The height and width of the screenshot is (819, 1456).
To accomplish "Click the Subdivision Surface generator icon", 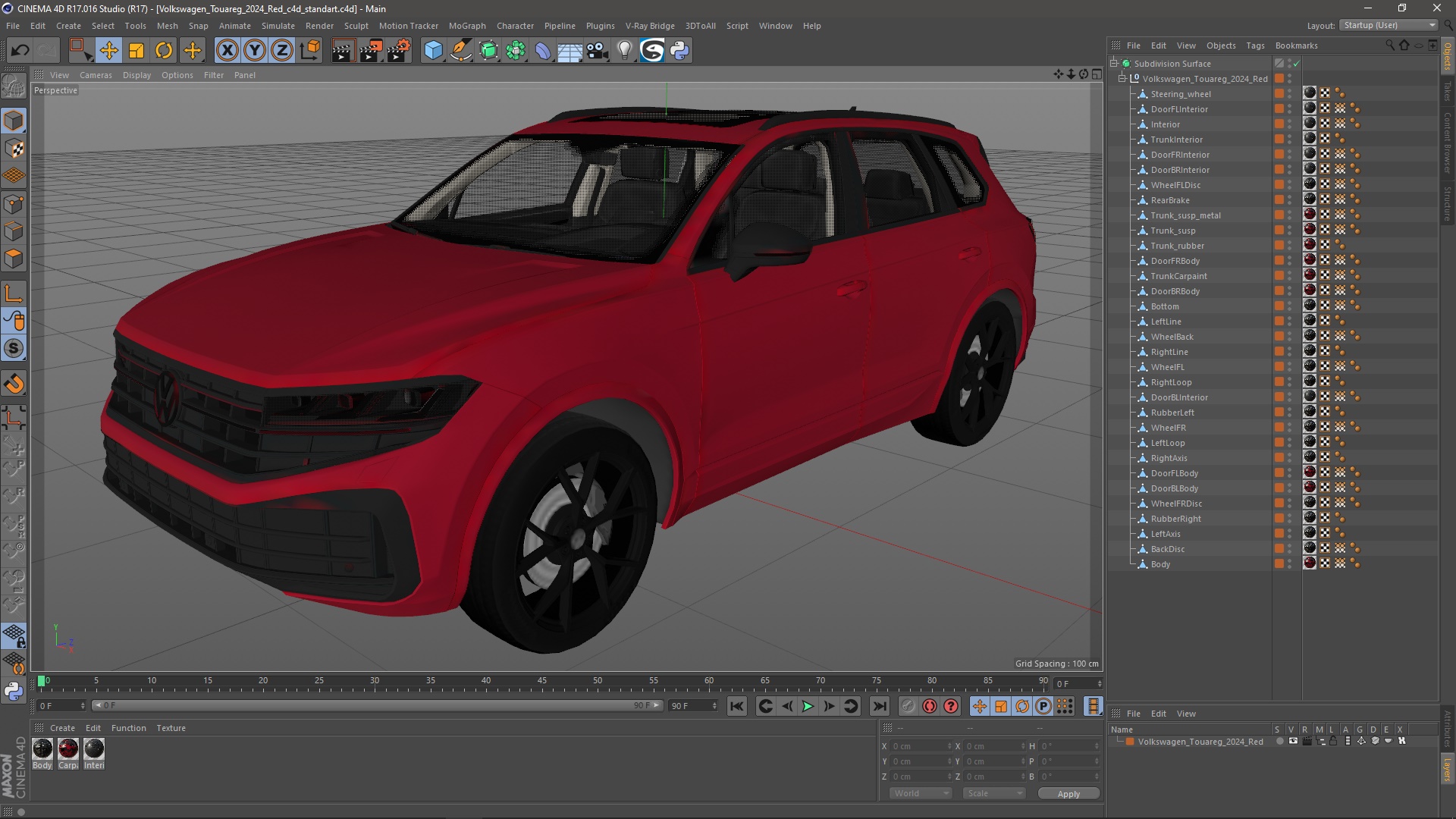I will 488,51.
